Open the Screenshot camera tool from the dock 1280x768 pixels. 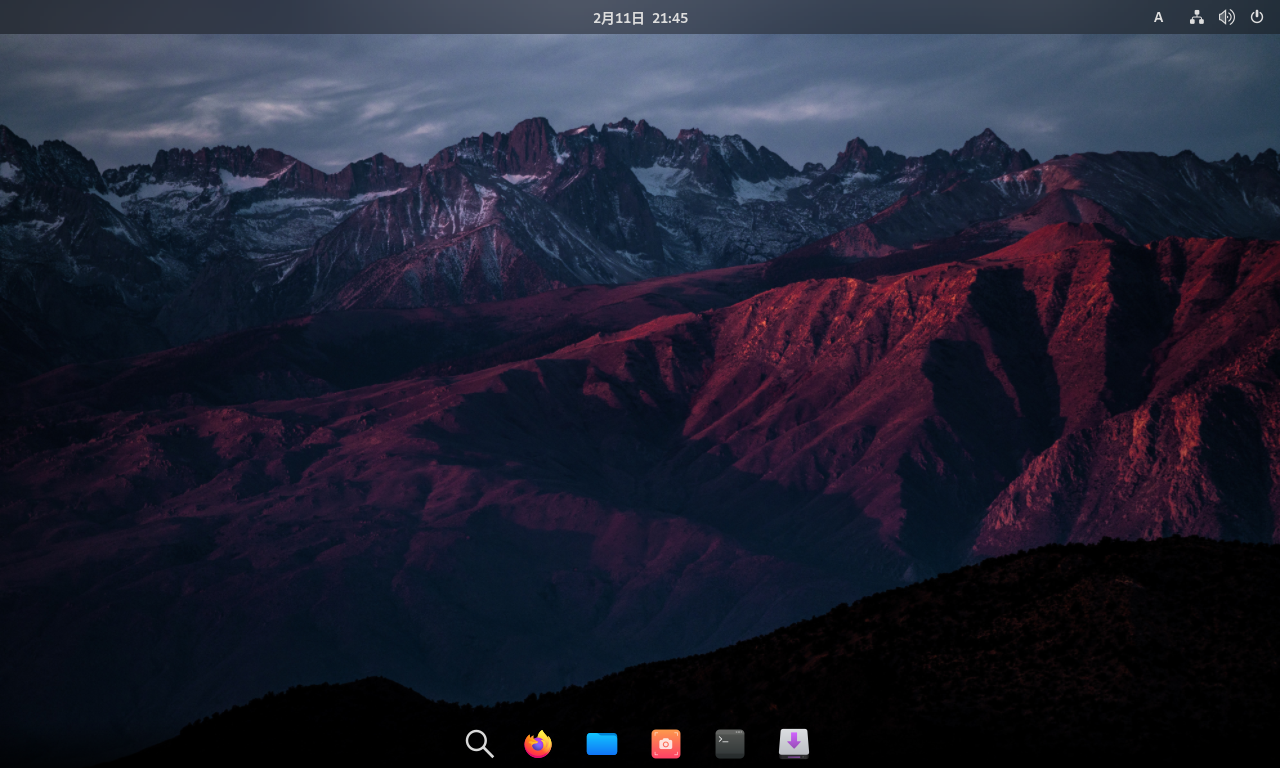665,743
